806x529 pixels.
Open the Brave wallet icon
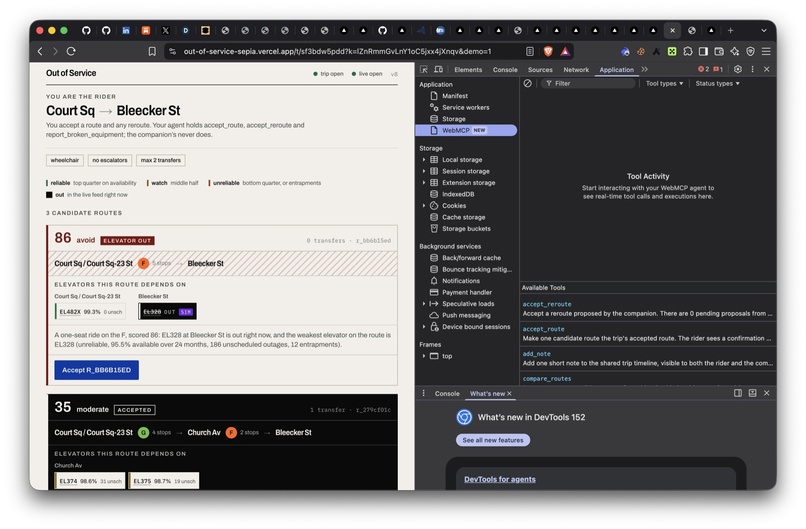(719, 51)
